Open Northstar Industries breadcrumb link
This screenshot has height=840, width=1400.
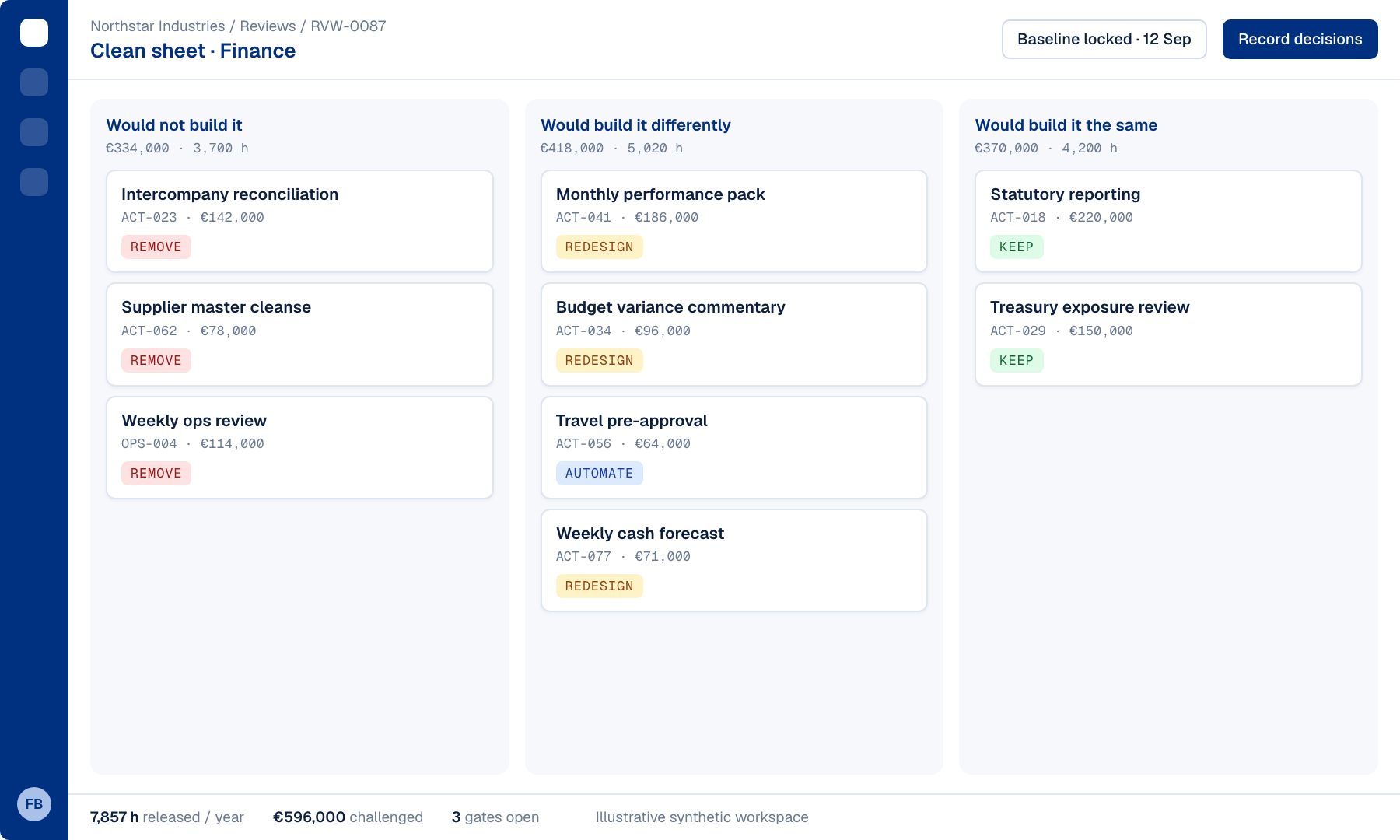tap(158, 26)
